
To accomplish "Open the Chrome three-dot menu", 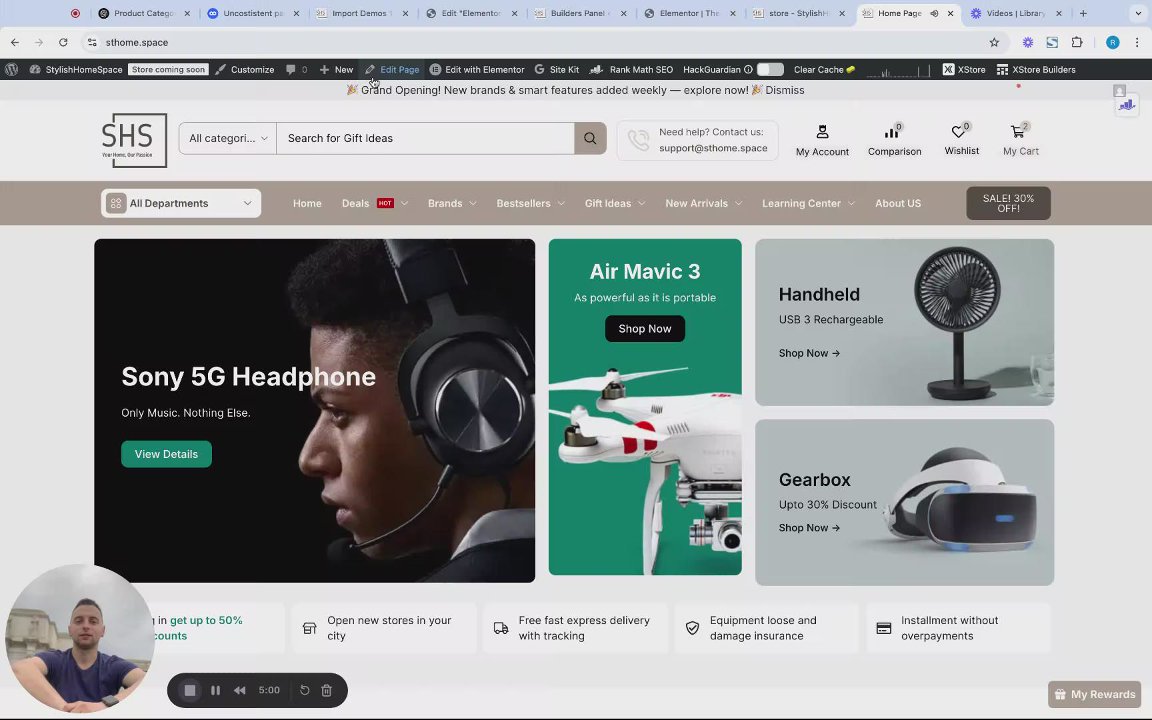I will tap(1137, 43).
